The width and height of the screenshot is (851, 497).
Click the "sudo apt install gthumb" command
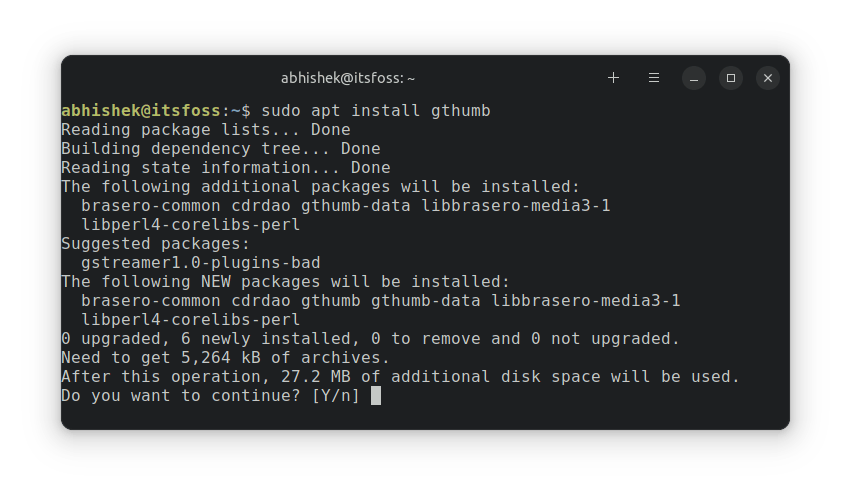(x=375, y=110)
